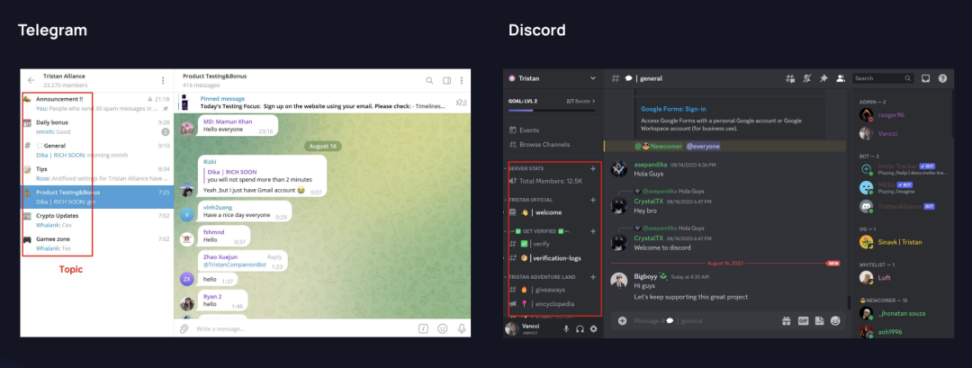Toggle notification settings bell in Discord
972x368 pixels.
[807, 79]
